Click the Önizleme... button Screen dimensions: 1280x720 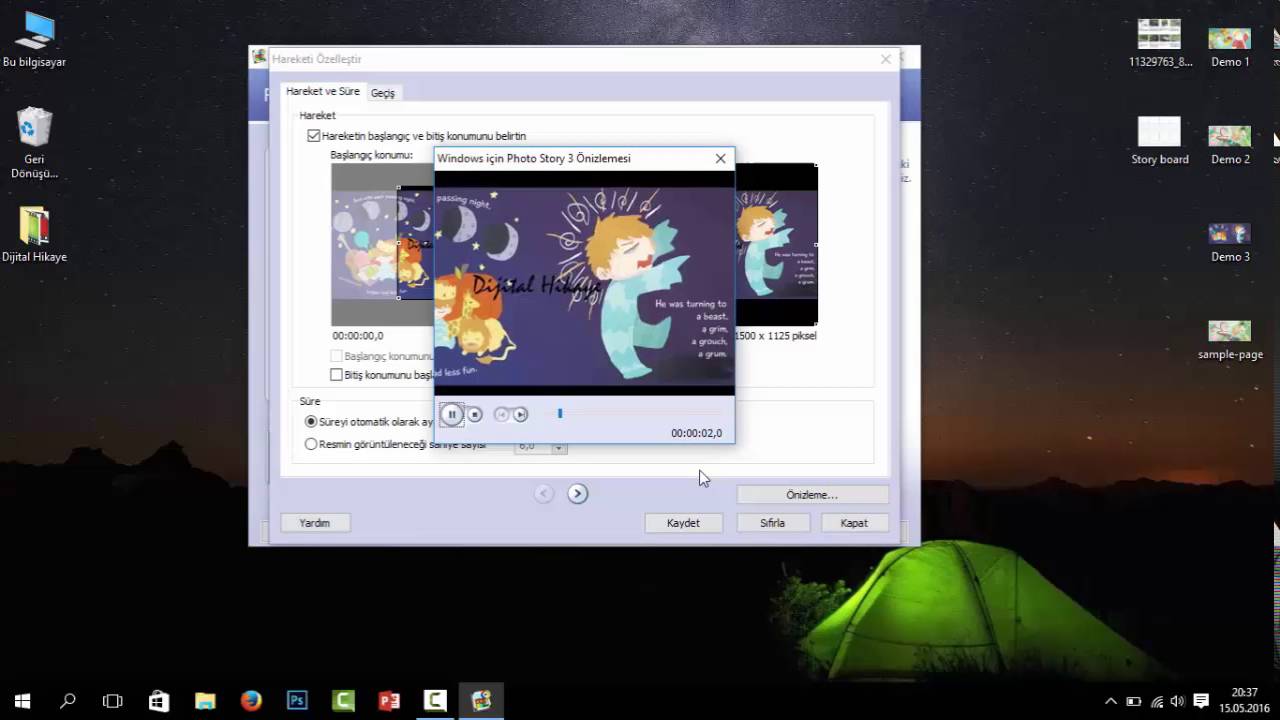tap(812, 495)
